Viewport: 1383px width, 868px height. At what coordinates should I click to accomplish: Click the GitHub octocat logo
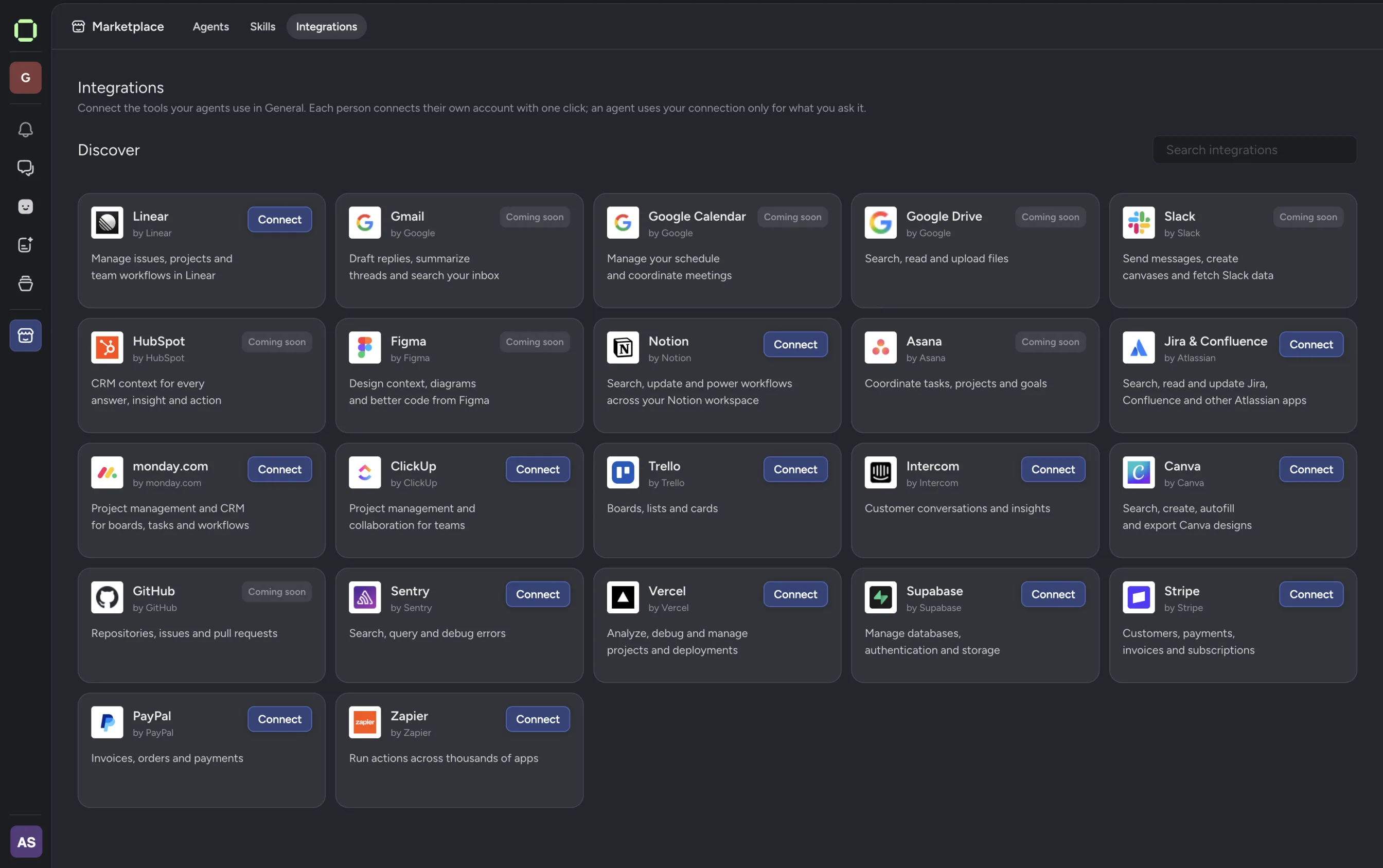(x=108, y=597)
